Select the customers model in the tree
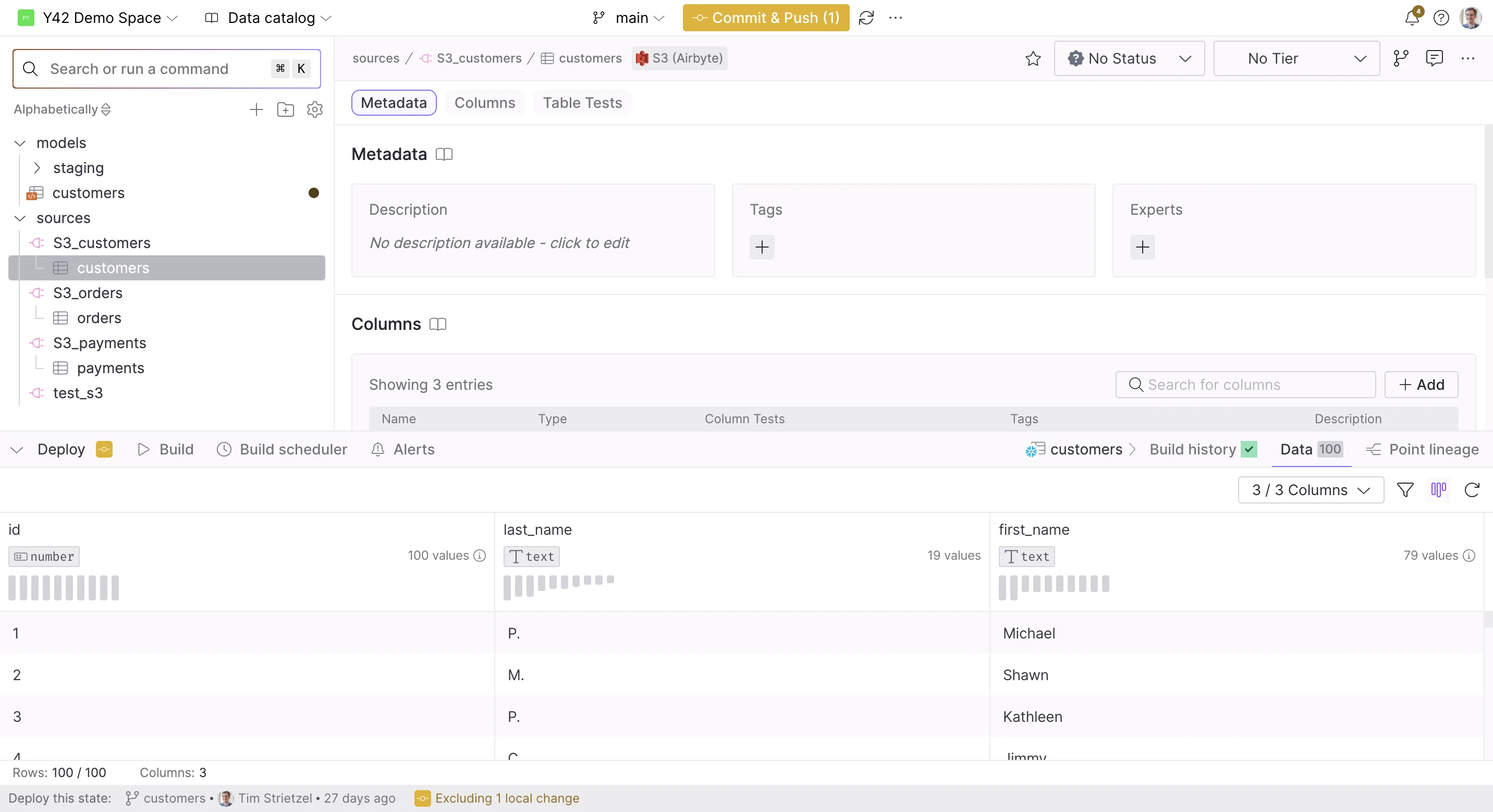 [88, 193]
